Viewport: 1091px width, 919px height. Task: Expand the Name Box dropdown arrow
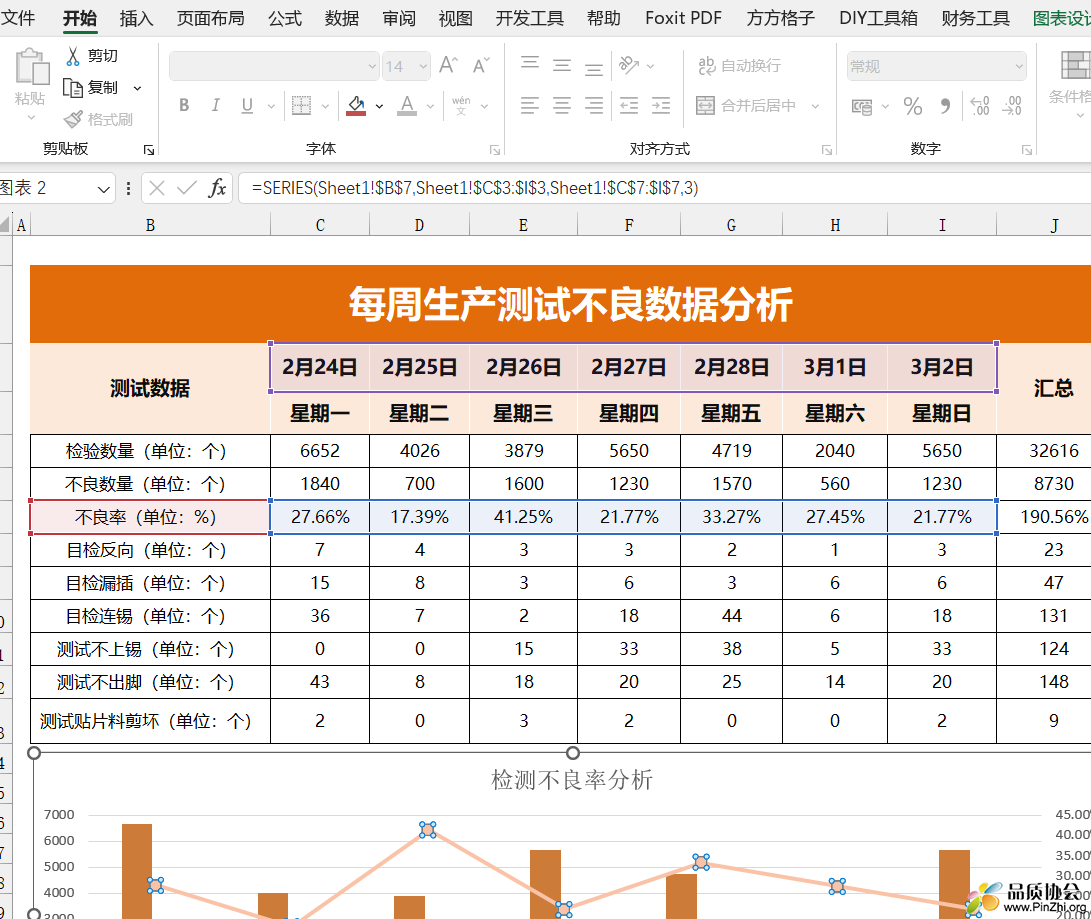click(x=104, y=189)
